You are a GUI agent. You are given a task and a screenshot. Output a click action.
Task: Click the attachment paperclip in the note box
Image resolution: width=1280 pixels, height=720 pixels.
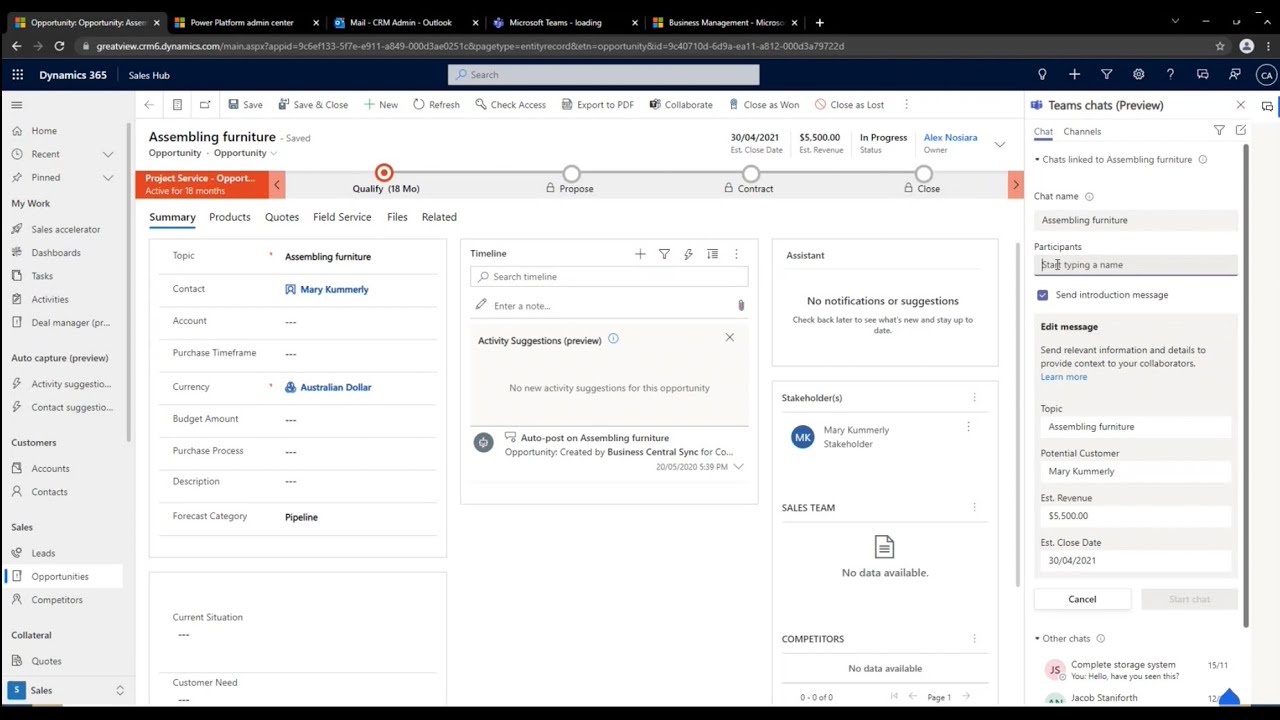[x=741, y=306]
